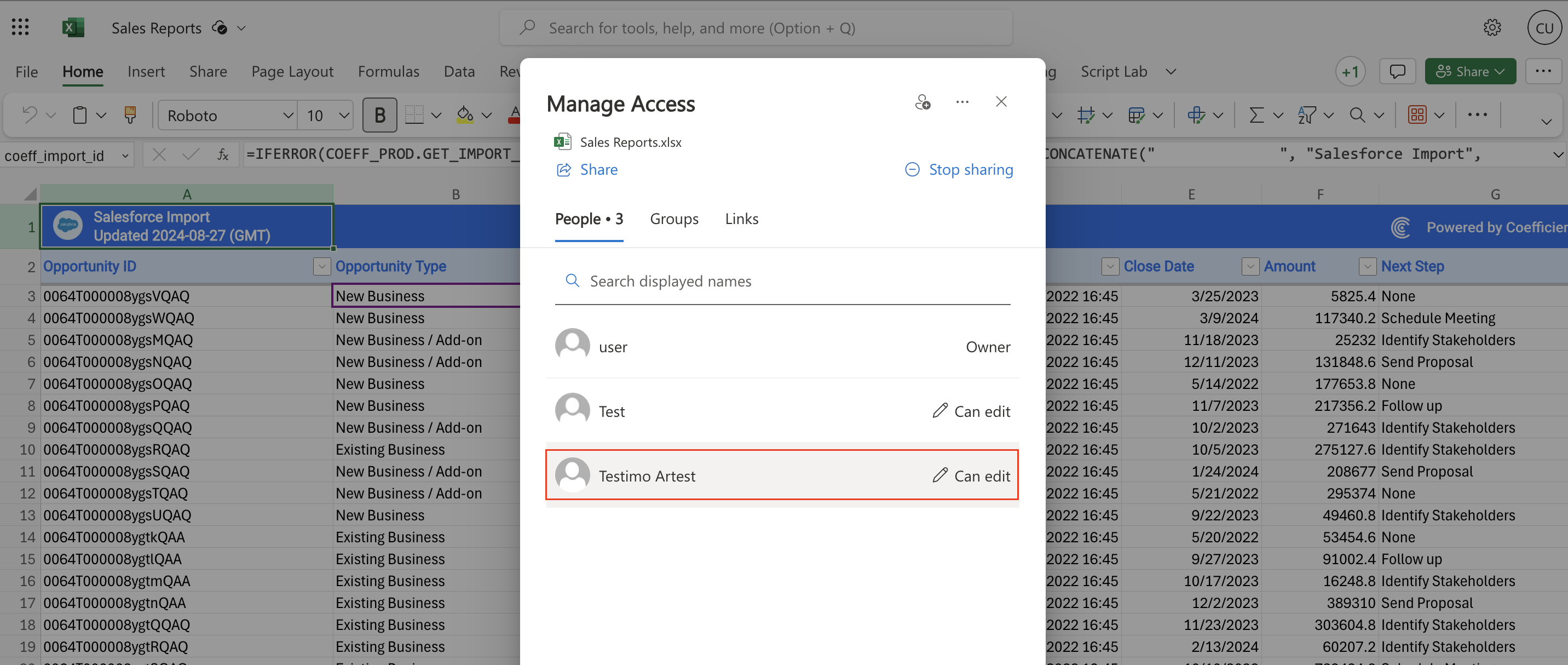Viewport: 1568px width, 665px height.
Task: Change Test user's Can edit permission
Action: [971, 412]
